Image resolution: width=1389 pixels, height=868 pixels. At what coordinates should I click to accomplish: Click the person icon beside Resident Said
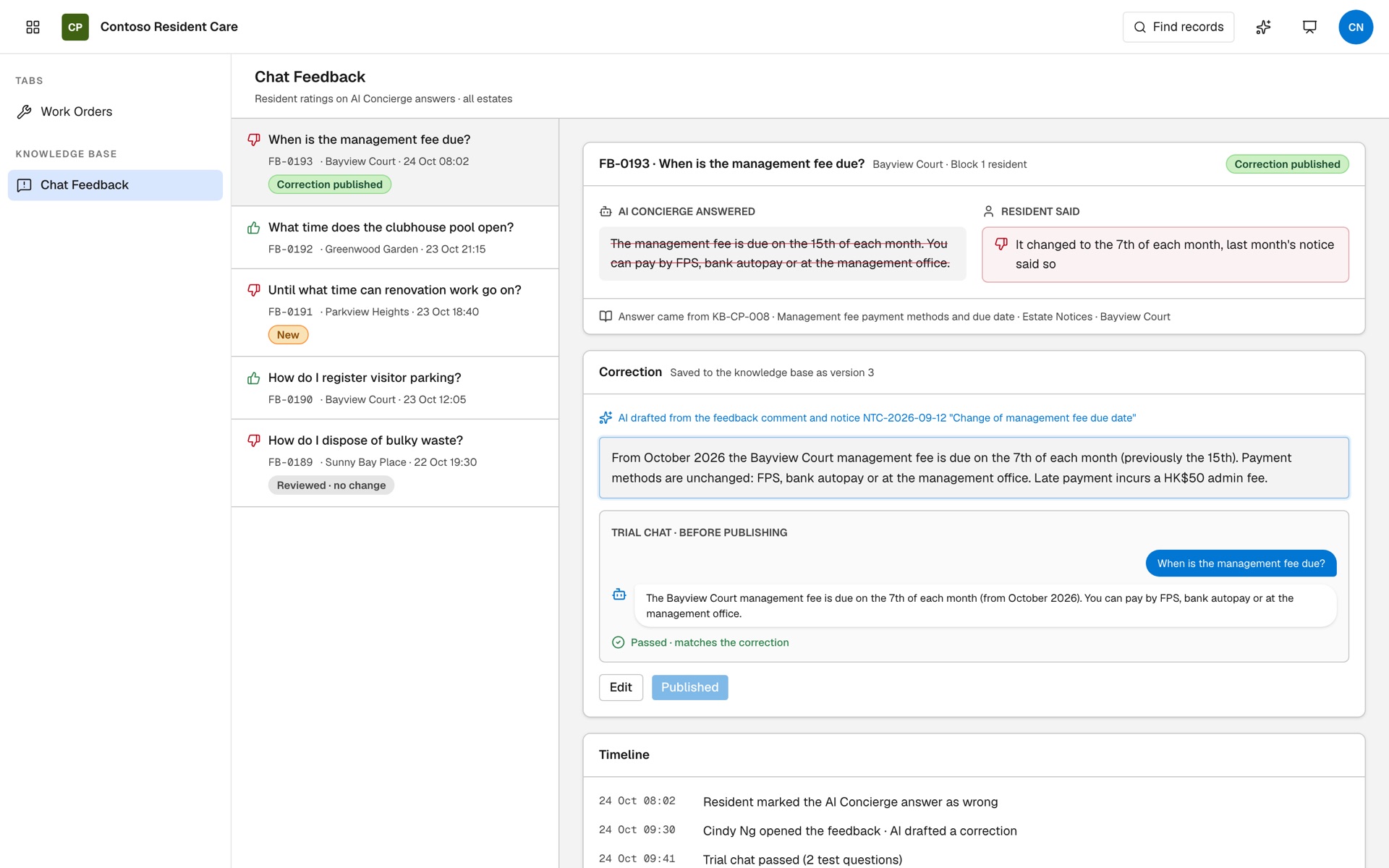click(x=988, y=211)
